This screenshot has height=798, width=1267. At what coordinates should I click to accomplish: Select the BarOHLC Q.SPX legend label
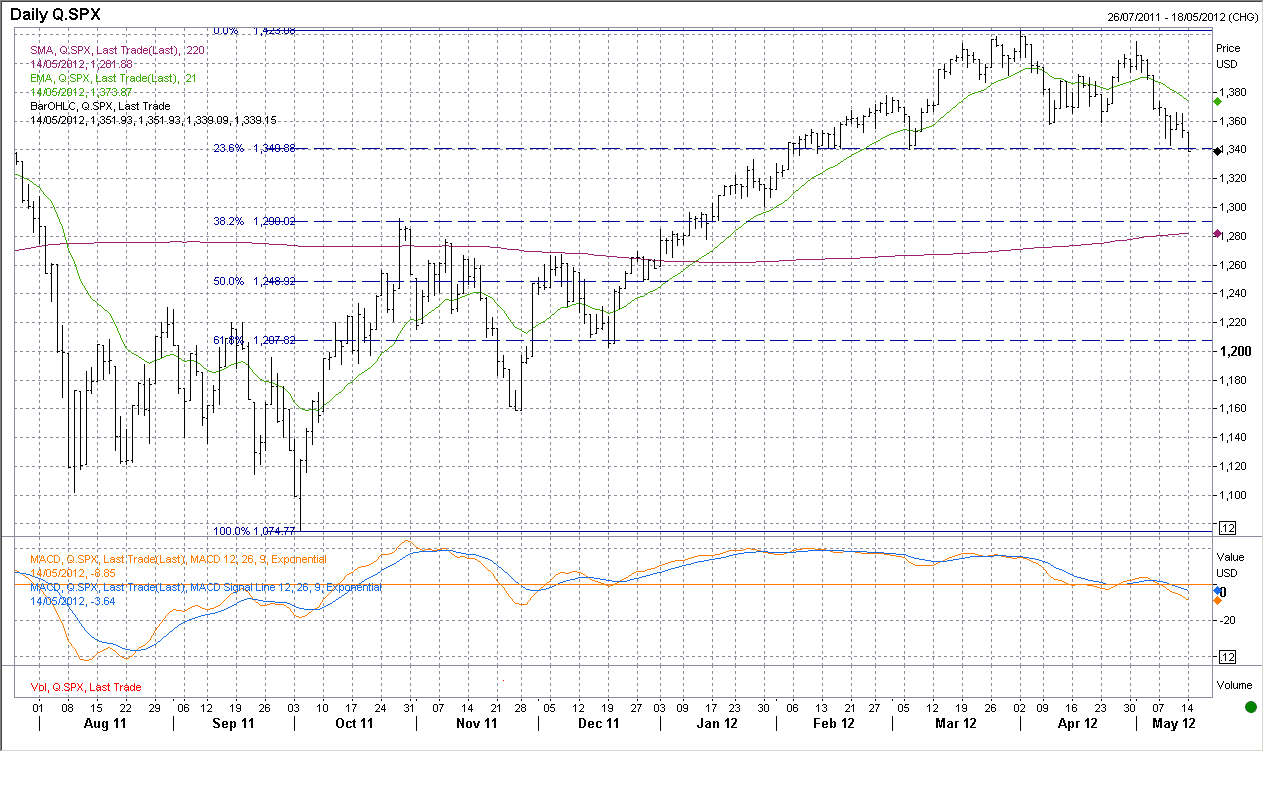(x=100, y=106)
